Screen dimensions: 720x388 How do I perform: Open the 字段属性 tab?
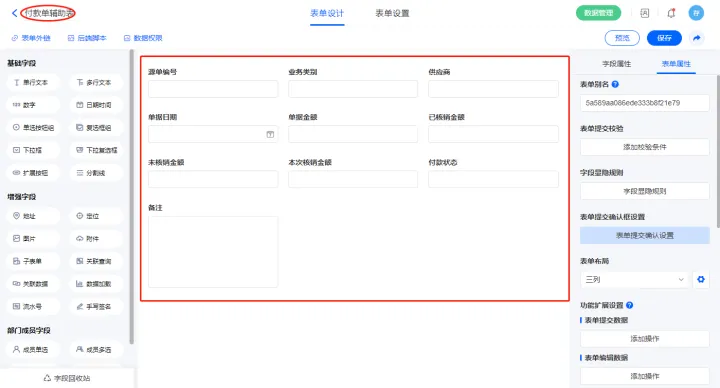point(616,64)
